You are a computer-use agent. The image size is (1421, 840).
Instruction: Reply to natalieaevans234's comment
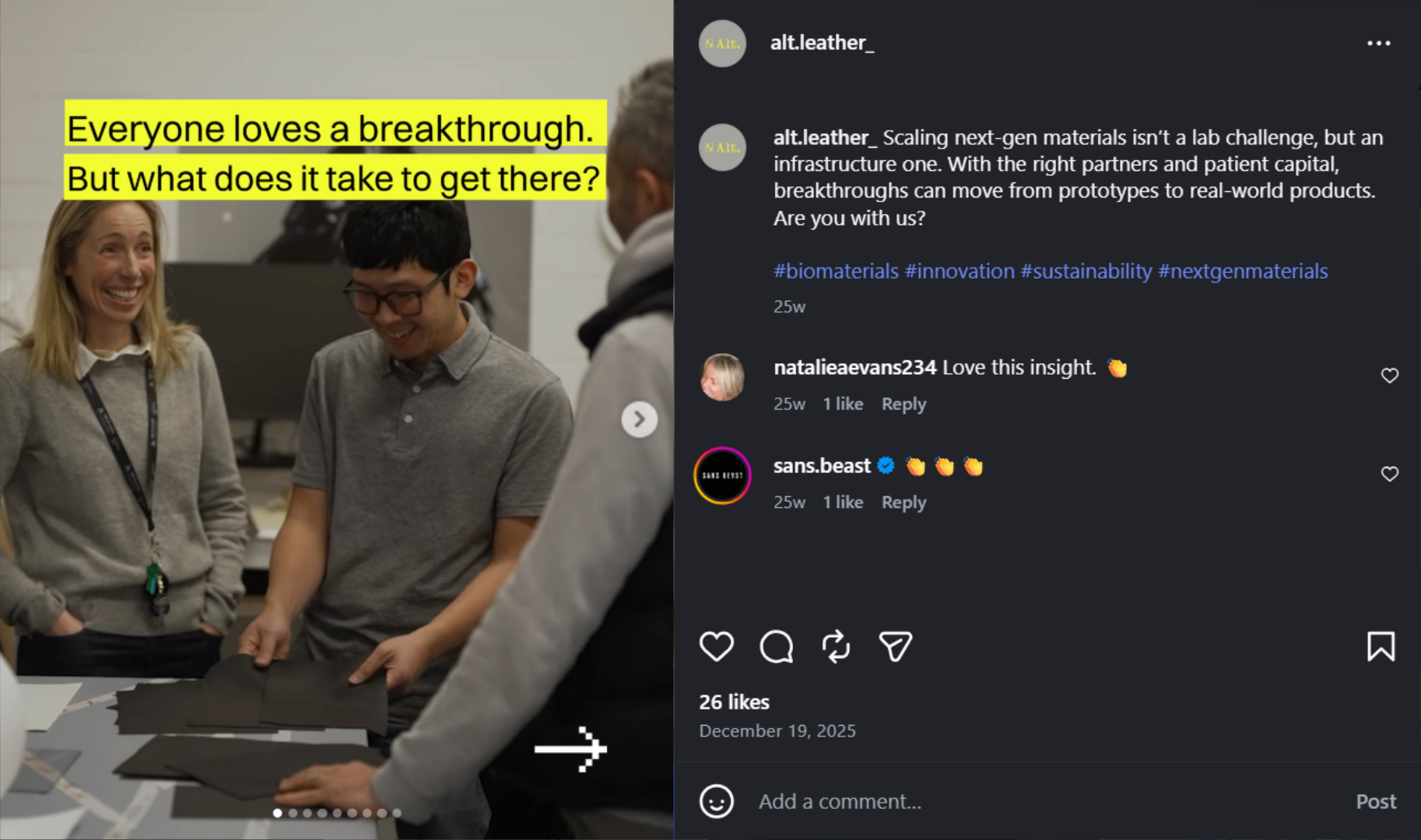(903, 404)
